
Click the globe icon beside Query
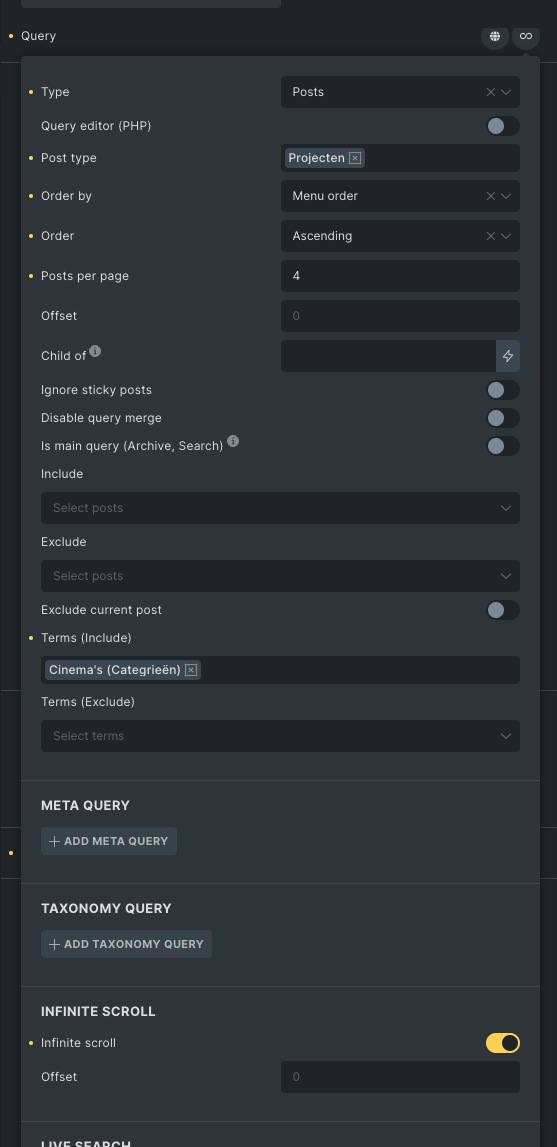[x=495, y=36]
